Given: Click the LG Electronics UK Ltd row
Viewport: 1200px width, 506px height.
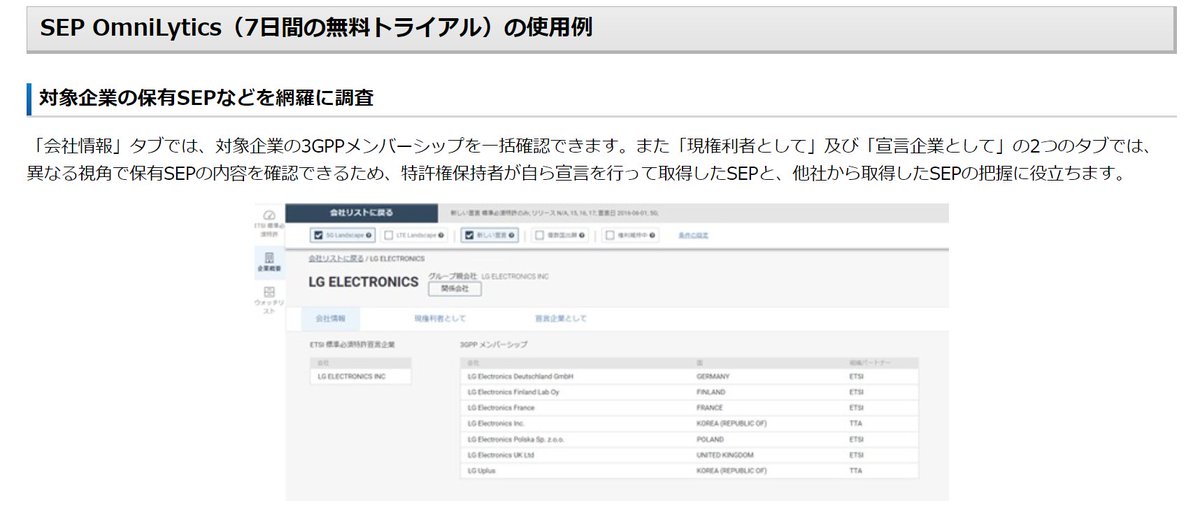Looking at the screenshot, I should point(688,454).
